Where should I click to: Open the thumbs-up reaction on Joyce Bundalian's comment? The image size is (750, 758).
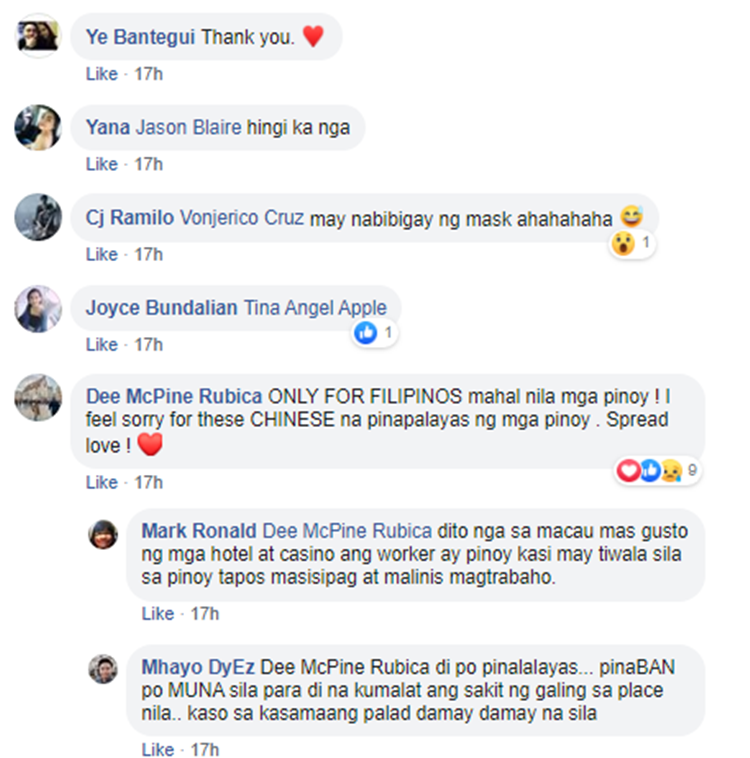[x=375, y=333]
